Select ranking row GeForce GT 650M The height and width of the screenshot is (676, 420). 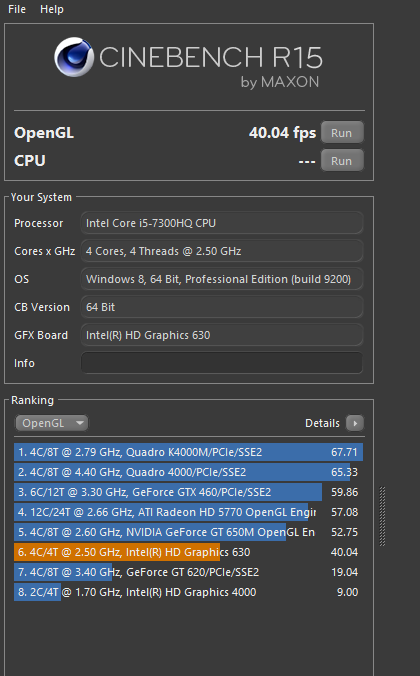click(x=188, y=532)
